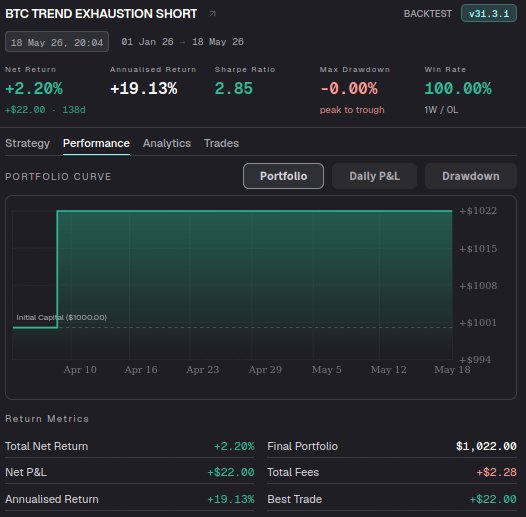Open the external link arrow icon beside the title

pos(212,13)
